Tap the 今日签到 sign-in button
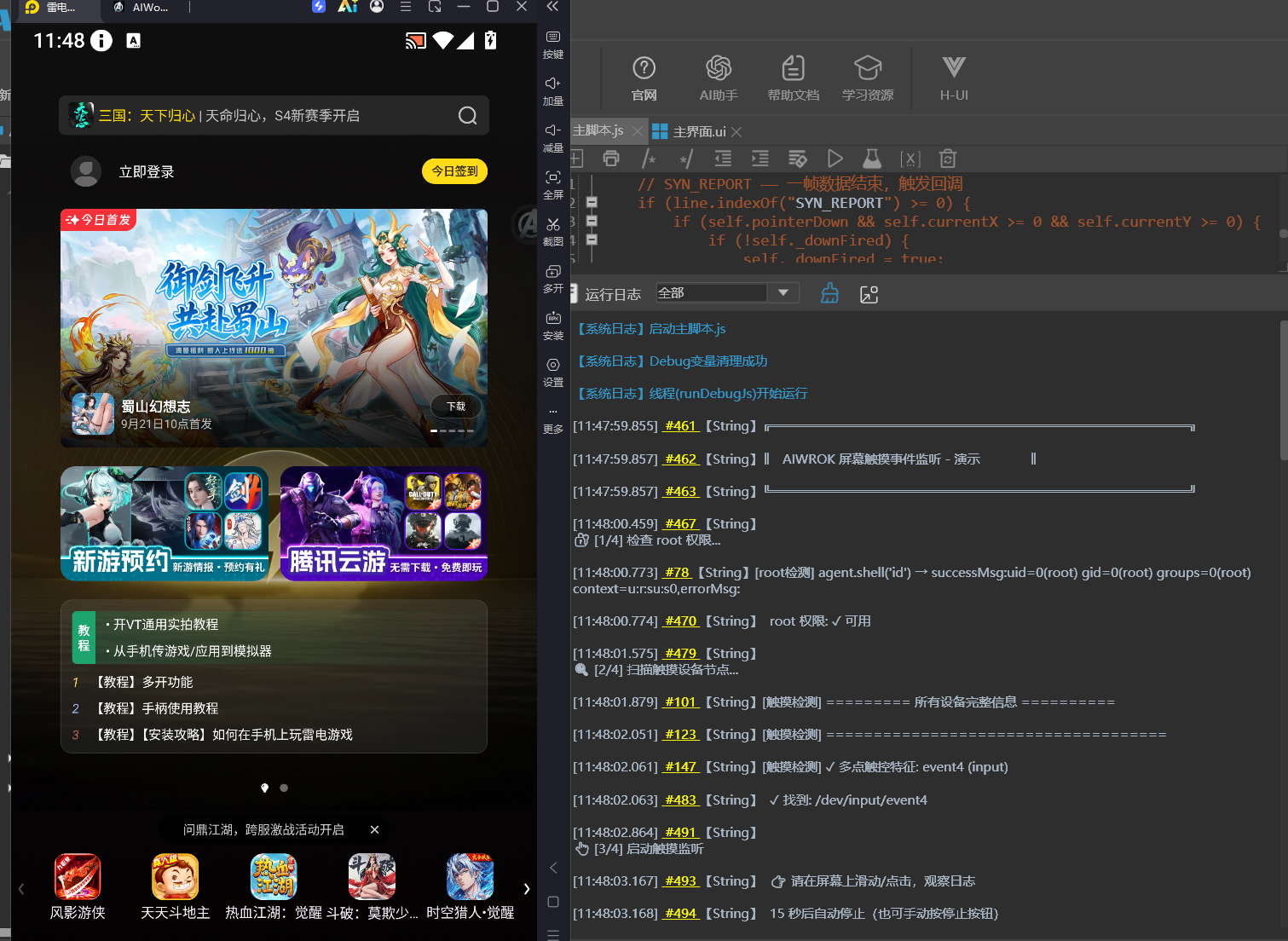 [x=454, y=171]
